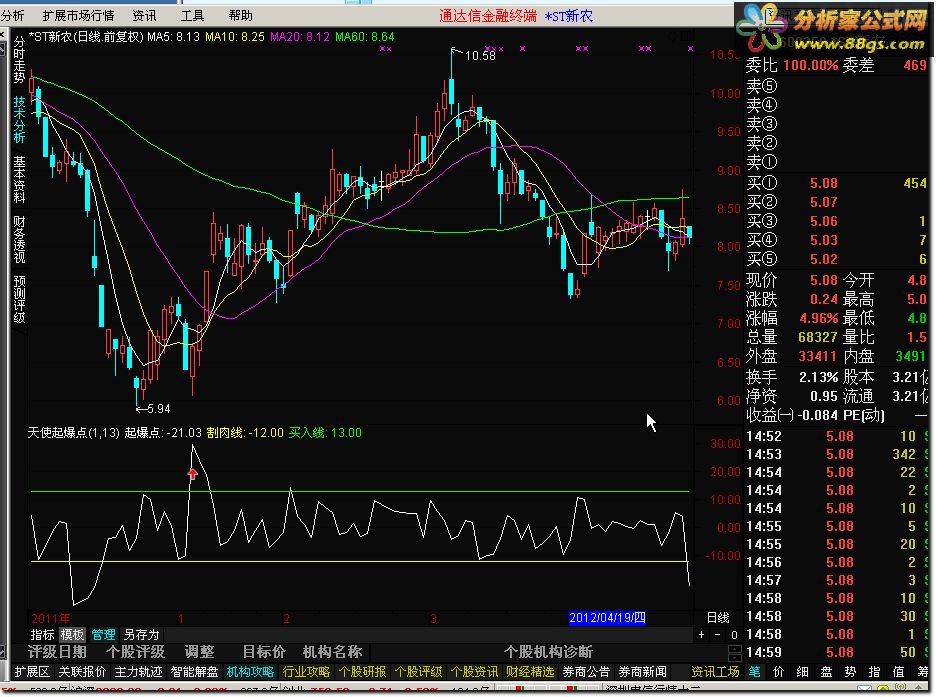Click the 目标价 column header
The height and width of the screenshot is (697, 936).
tap(264, 652)
